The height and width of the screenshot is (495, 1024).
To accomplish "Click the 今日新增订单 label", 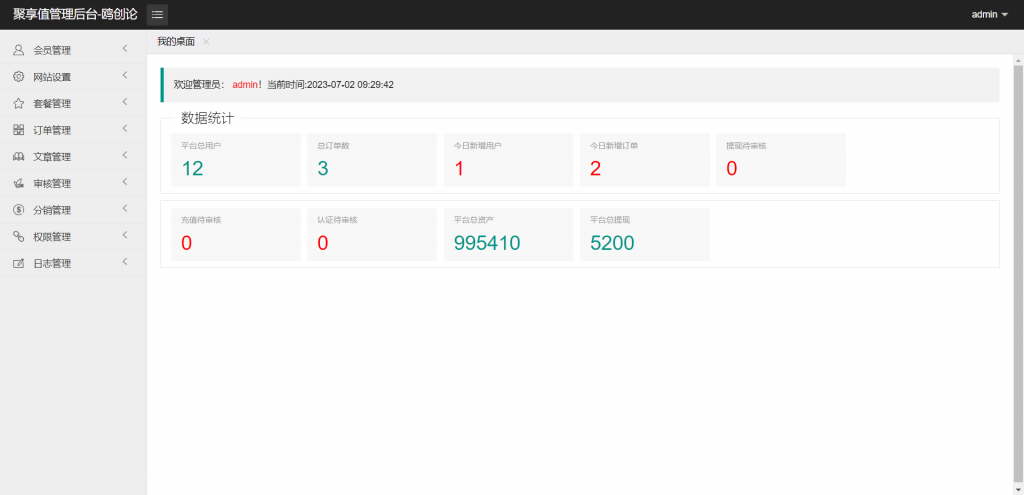I will [614, 146].
